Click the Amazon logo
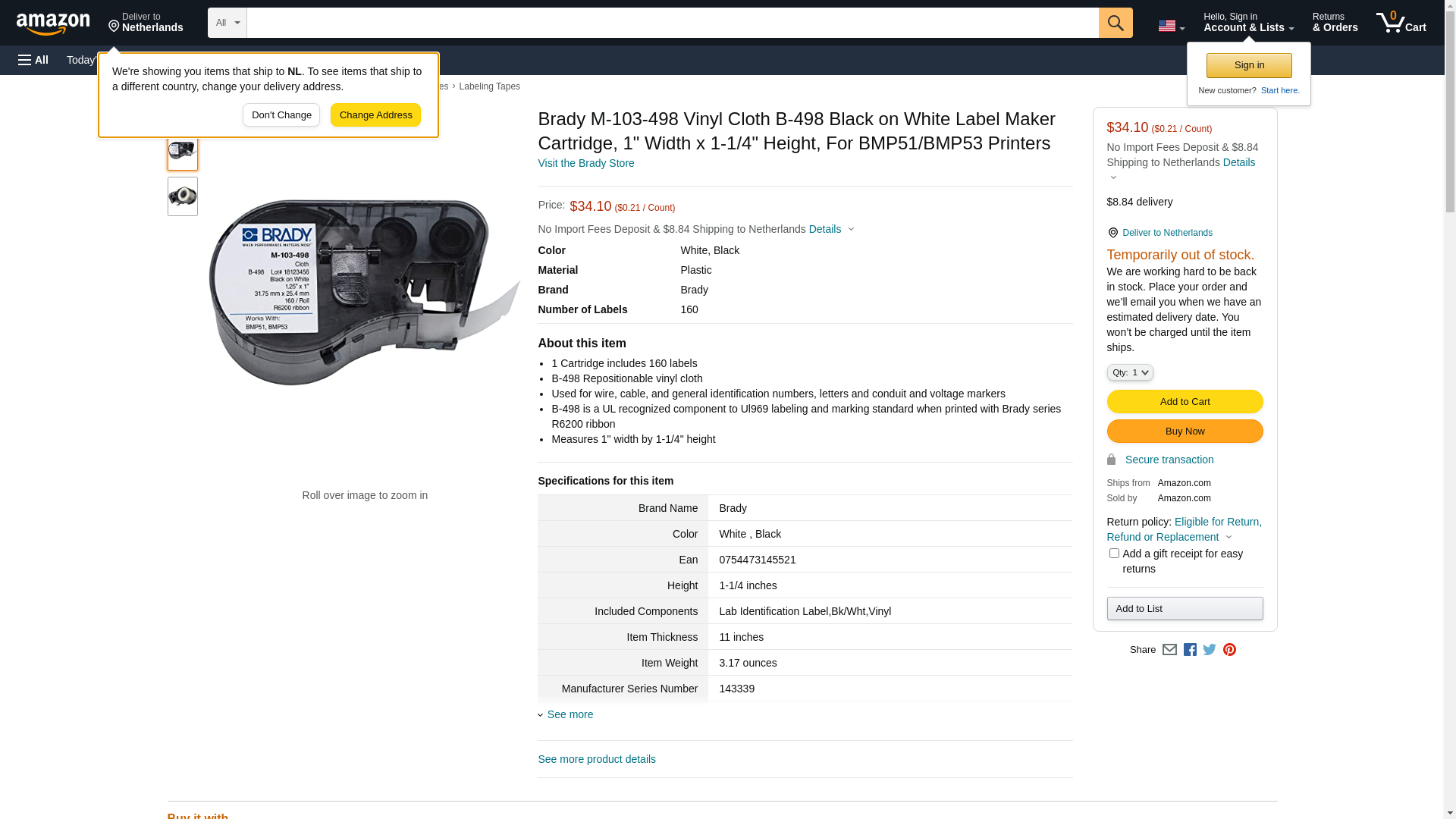Viewport: 1456px width, 819px height. point(53,24)
